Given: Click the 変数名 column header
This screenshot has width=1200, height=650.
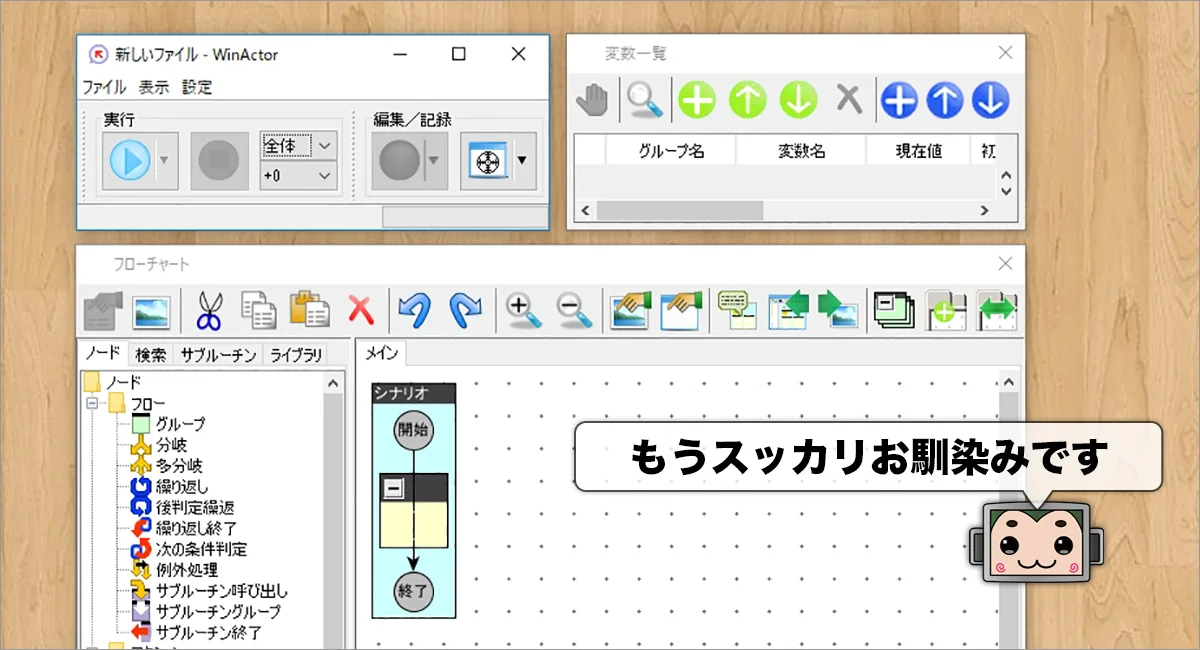Looking at the screenshot, I should pyautogui.click(x=801, y=151).
